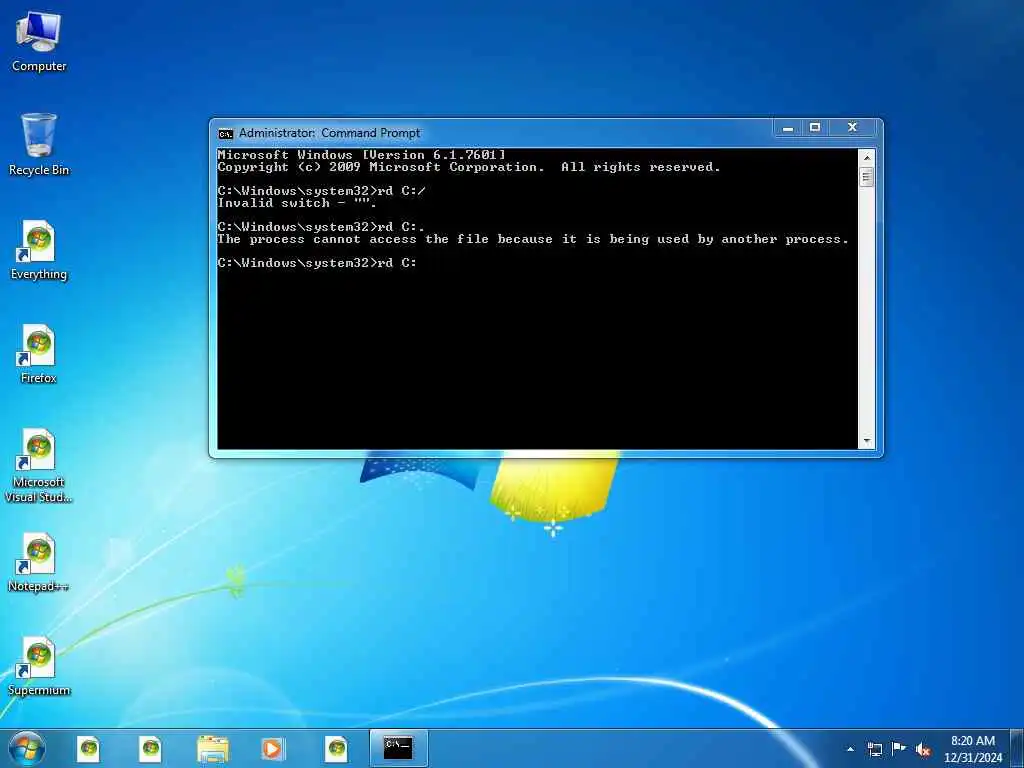1024x768 pixels.
Task: Show hidden system tray icons arrow
Action: [x=850, y=749]
